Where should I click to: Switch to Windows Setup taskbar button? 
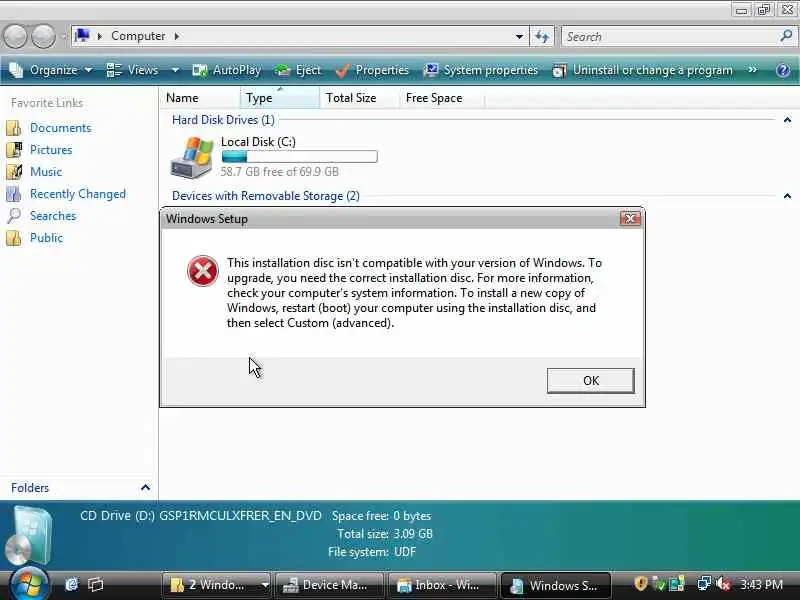pos(556,585)
